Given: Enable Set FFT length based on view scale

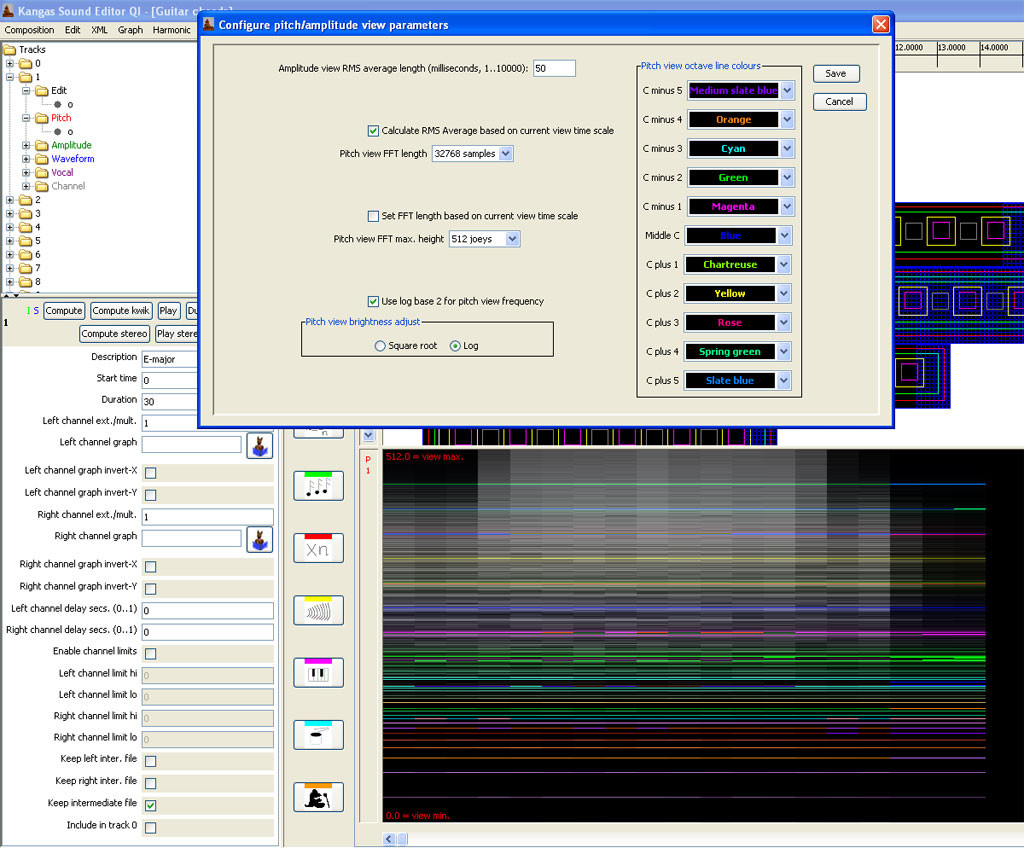Looking at the screenshot, I should [373, 216].
